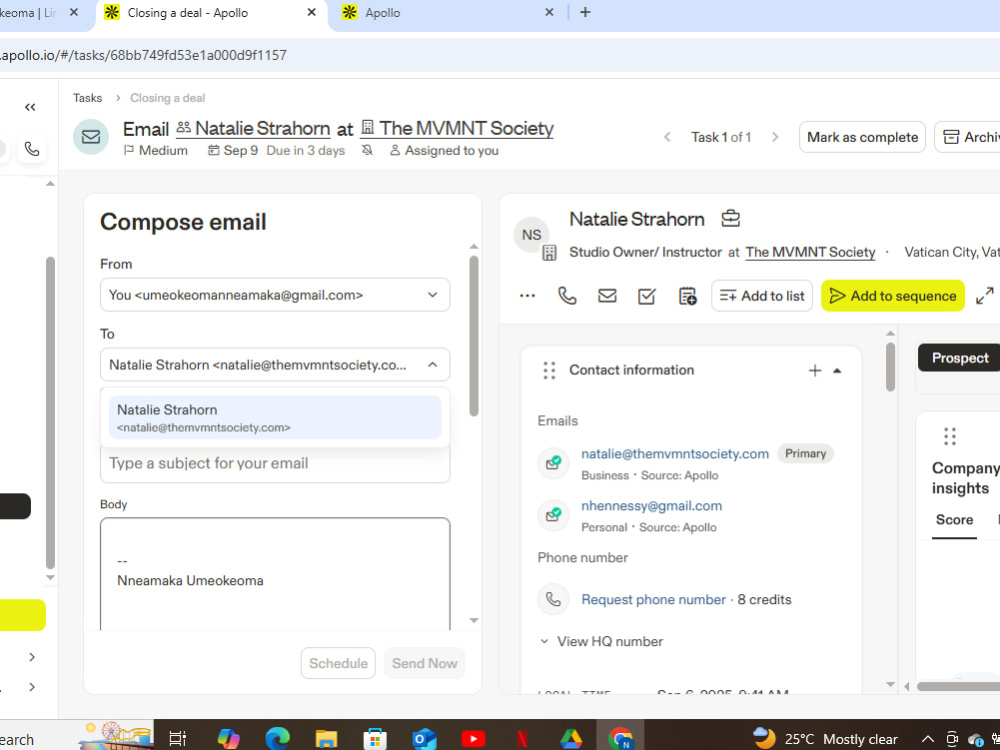This screenshot has width=1000, height=750.
Task: Call contact using phone icon in action bar
Action: pyautogui.click(x=567, y=296)
